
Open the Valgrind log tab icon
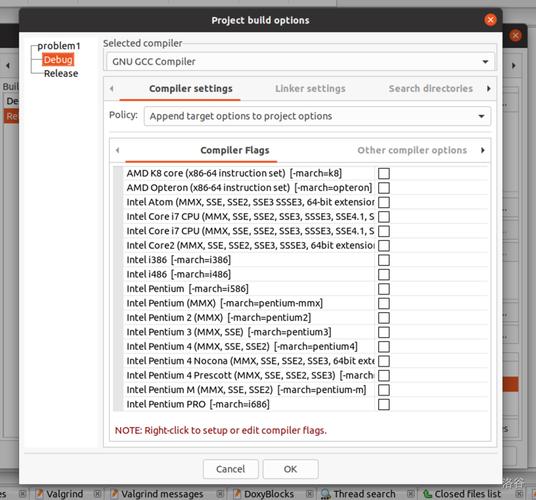point(40,494)
